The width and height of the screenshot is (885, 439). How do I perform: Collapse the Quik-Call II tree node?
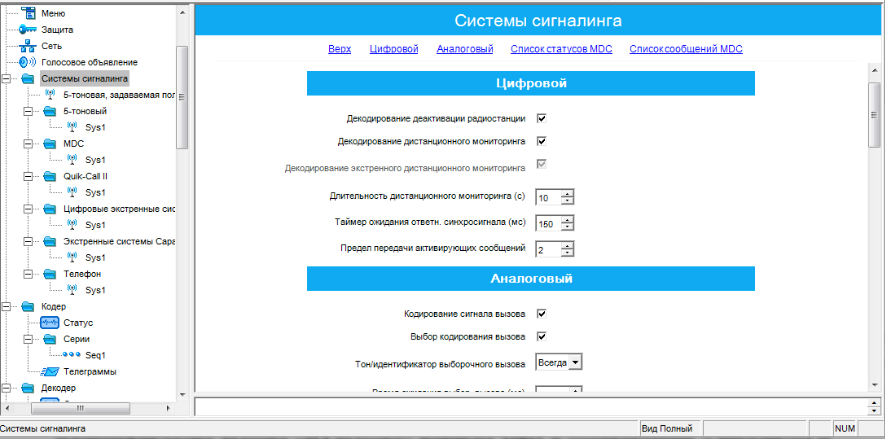click(28, 177)
